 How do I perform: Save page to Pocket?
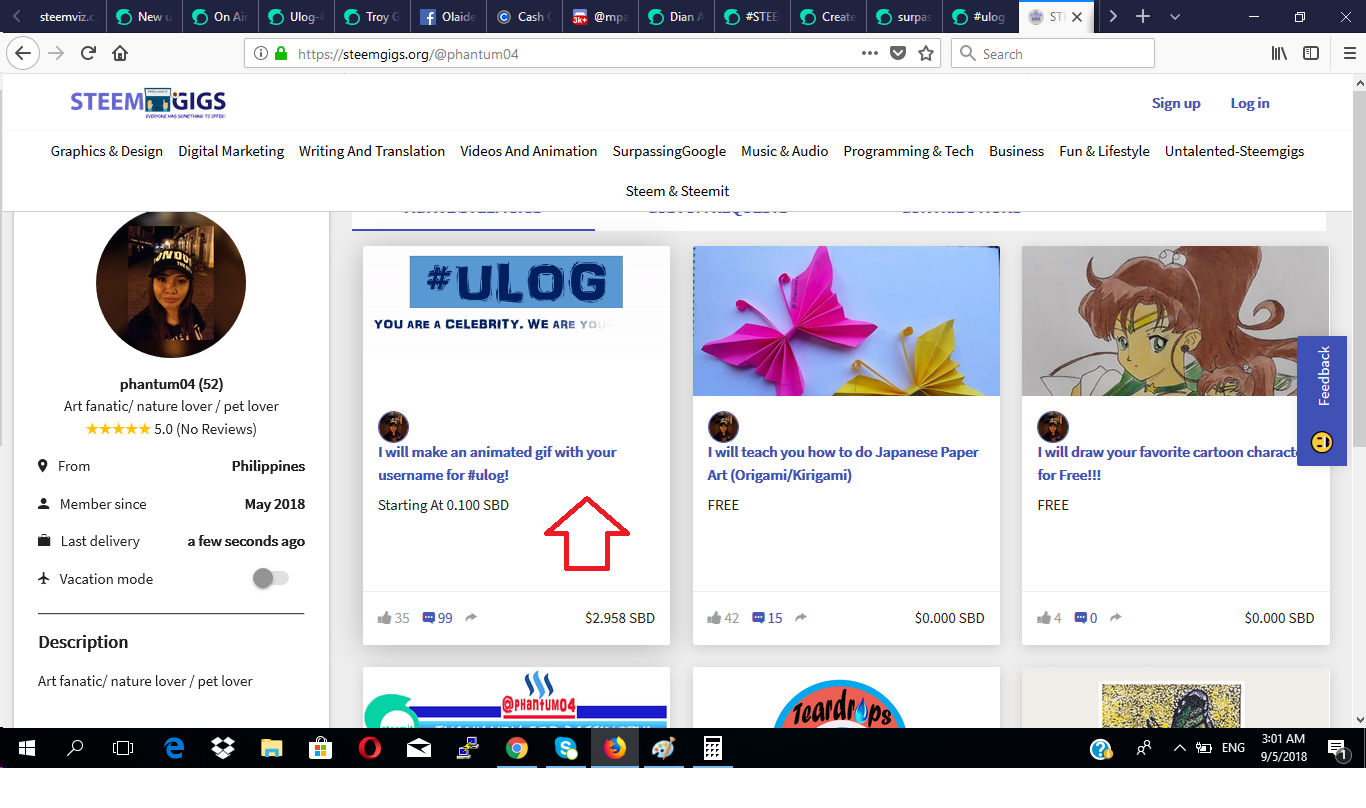click(898, 54)
